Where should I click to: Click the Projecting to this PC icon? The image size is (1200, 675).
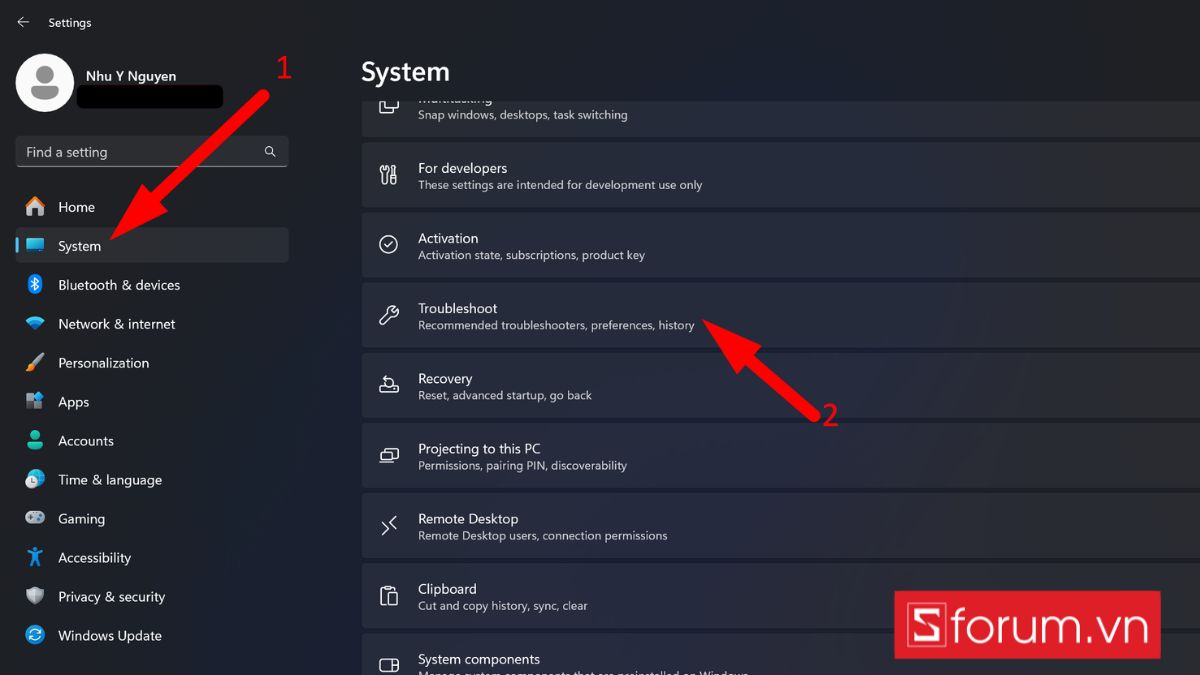tap(389, 455)
